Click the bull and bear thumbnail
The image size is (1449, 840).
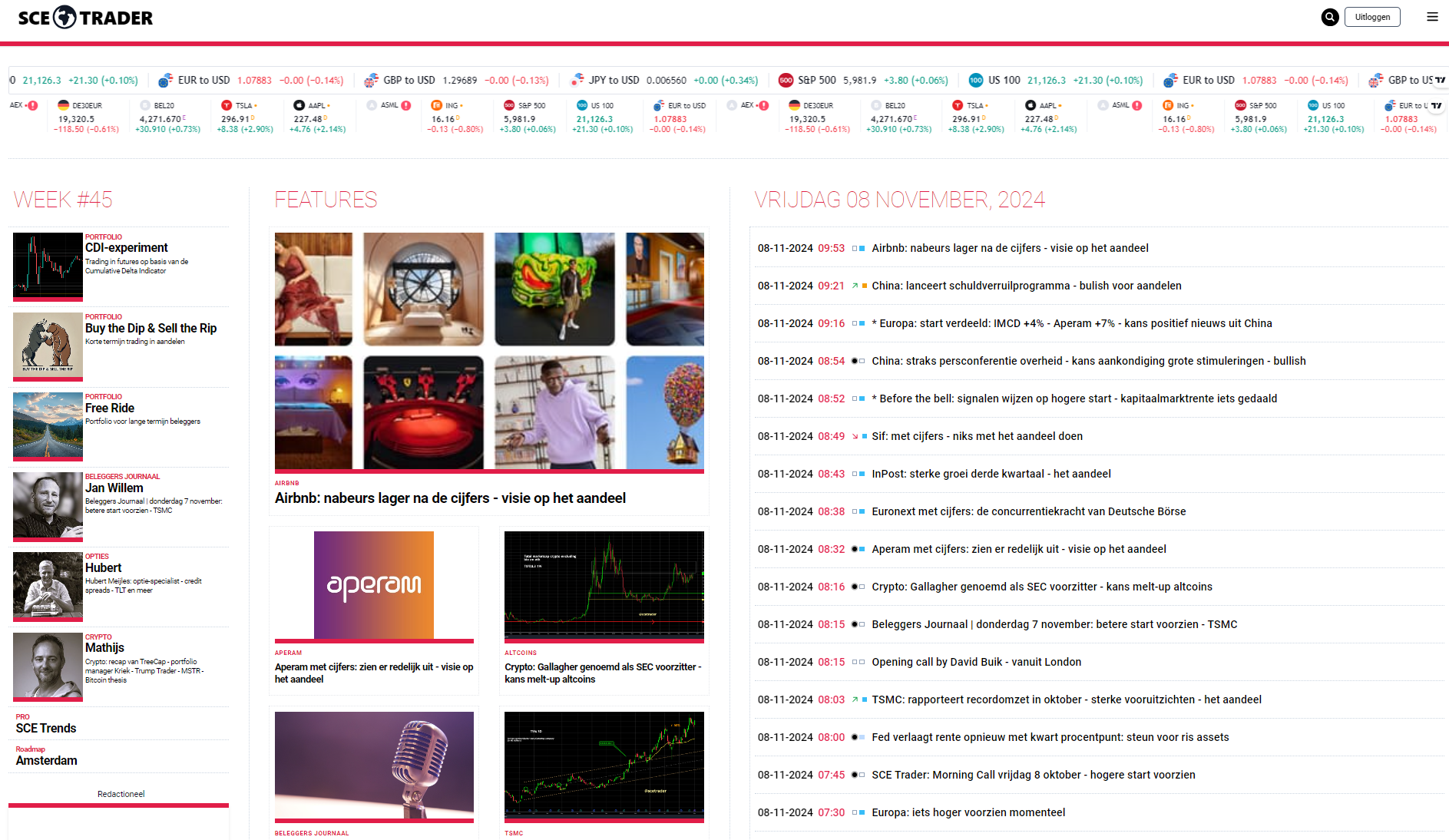pyautogui.click(x=48, y=346)
